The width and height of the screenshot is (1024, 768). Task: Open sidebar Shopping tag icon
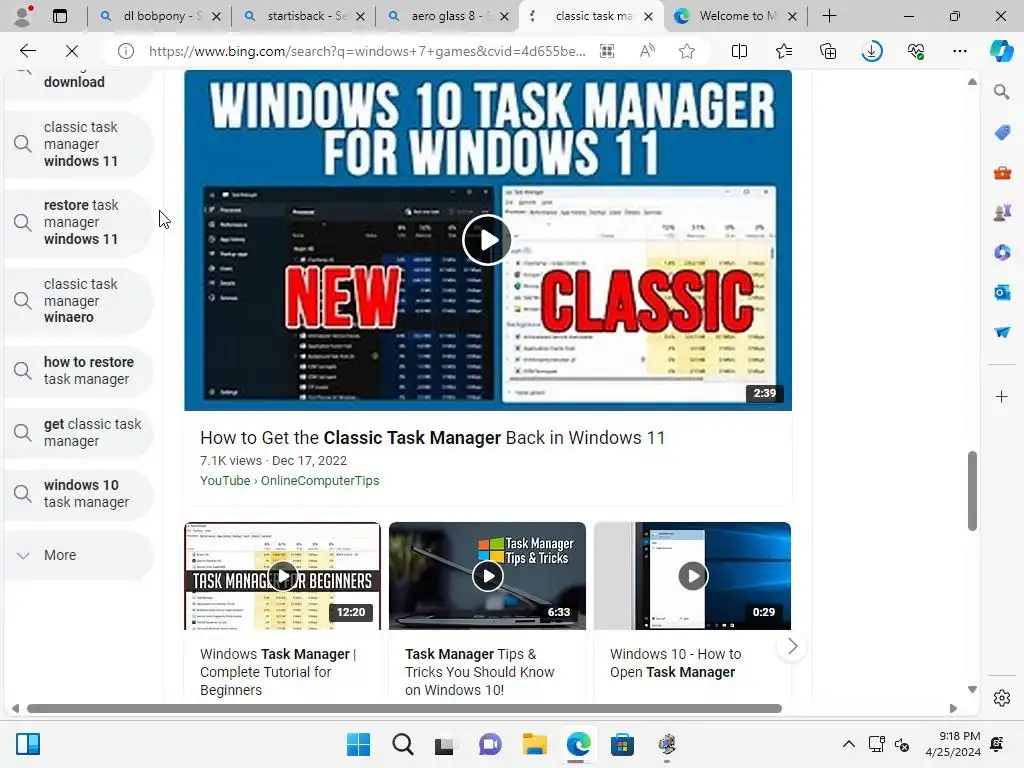[1002, 133]
